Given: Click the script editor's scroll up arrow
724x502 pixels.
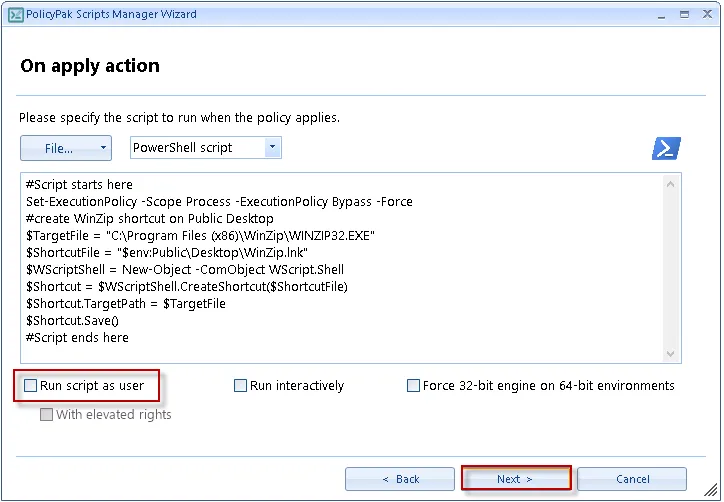Looking at the screenshot, I should [x=673, y=182].
